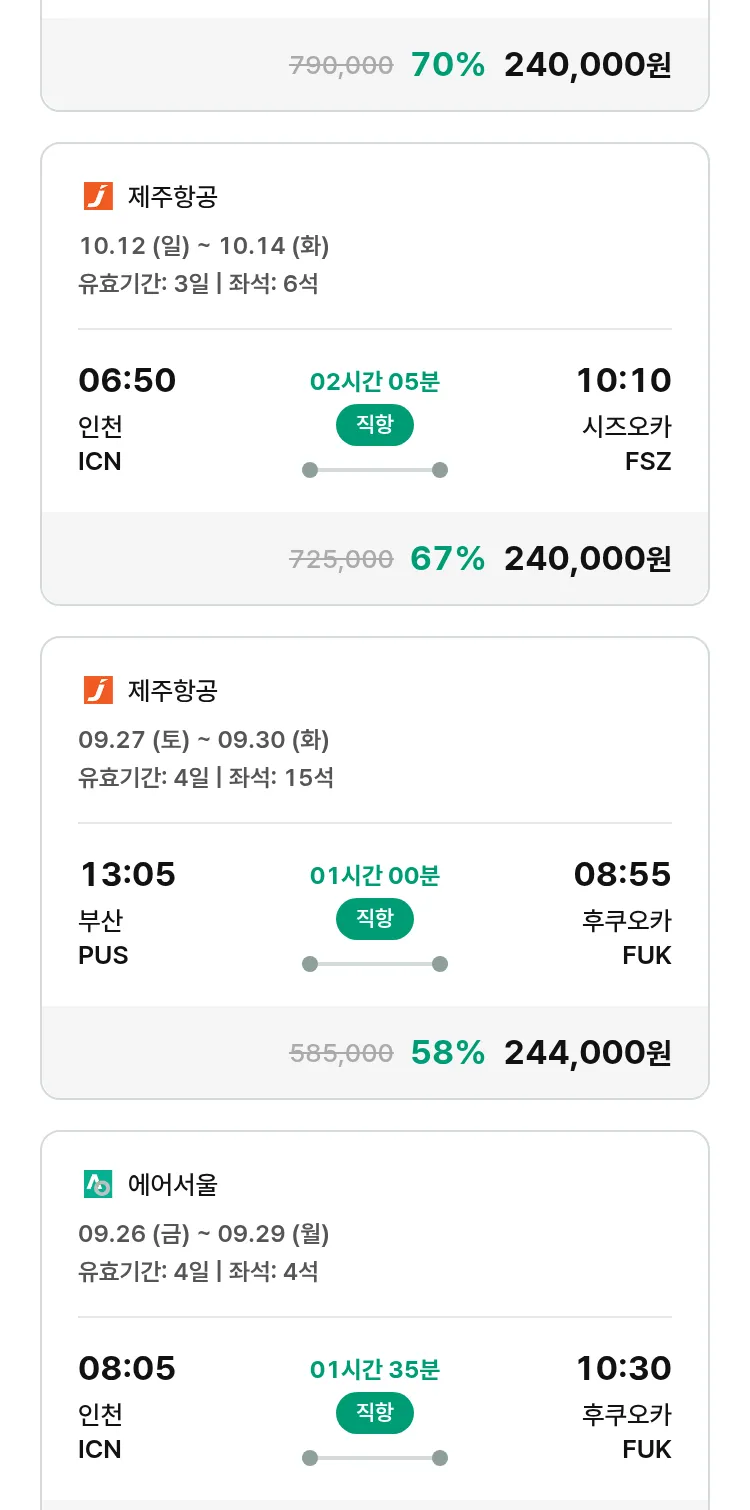Click the 67% discount label

pyautogui.click(x=447, y=559)
